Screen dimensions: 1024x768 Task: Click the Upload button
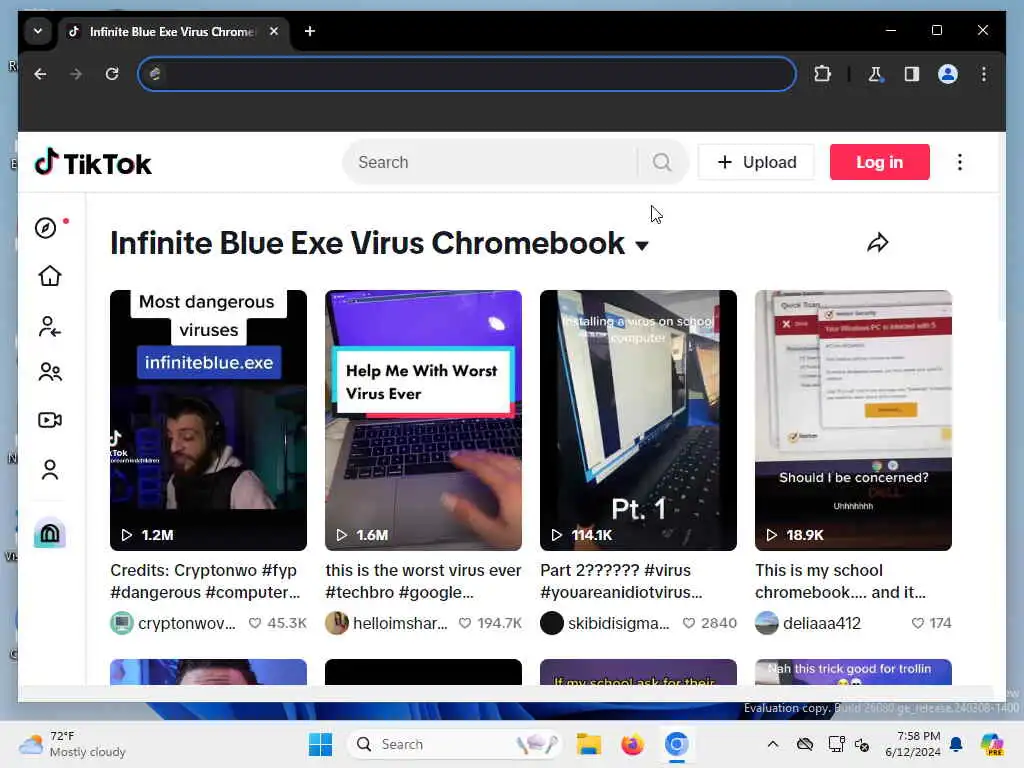click(x=756, y=162)
